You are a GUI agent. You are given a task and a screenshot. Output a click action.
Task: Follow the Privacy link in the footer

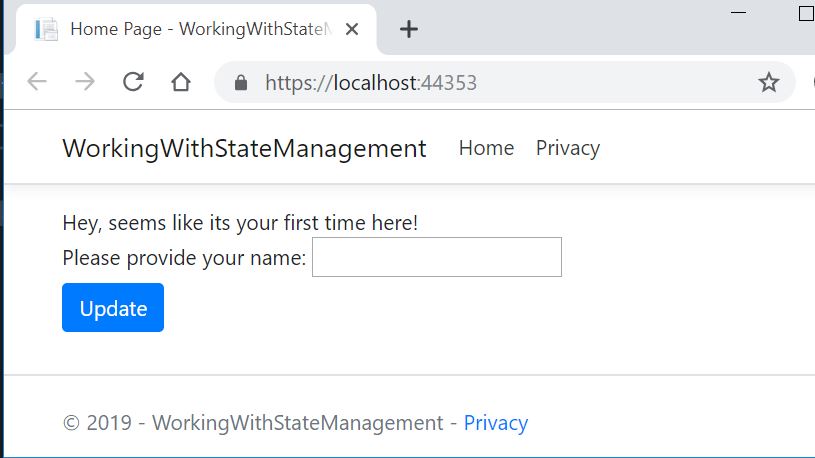pyautogui.click(x=495, y=423)
